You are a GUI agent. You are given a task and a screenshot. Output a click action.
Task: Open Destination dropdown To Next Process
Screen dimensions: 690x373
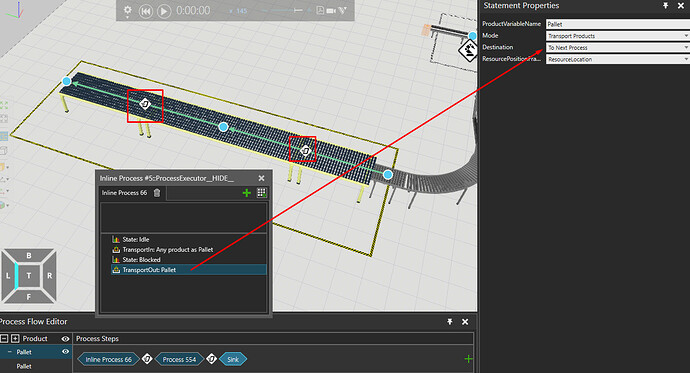[617, 48]
